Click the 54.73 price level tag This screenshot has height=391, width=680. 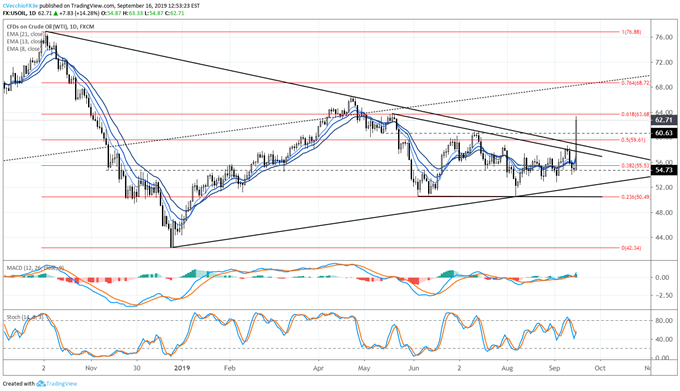click(664, 170)
